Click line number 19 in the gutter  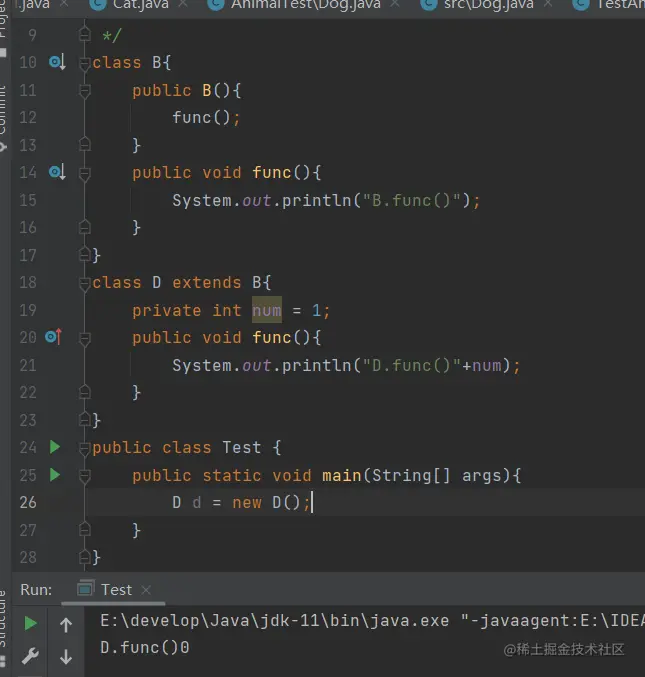28,310
